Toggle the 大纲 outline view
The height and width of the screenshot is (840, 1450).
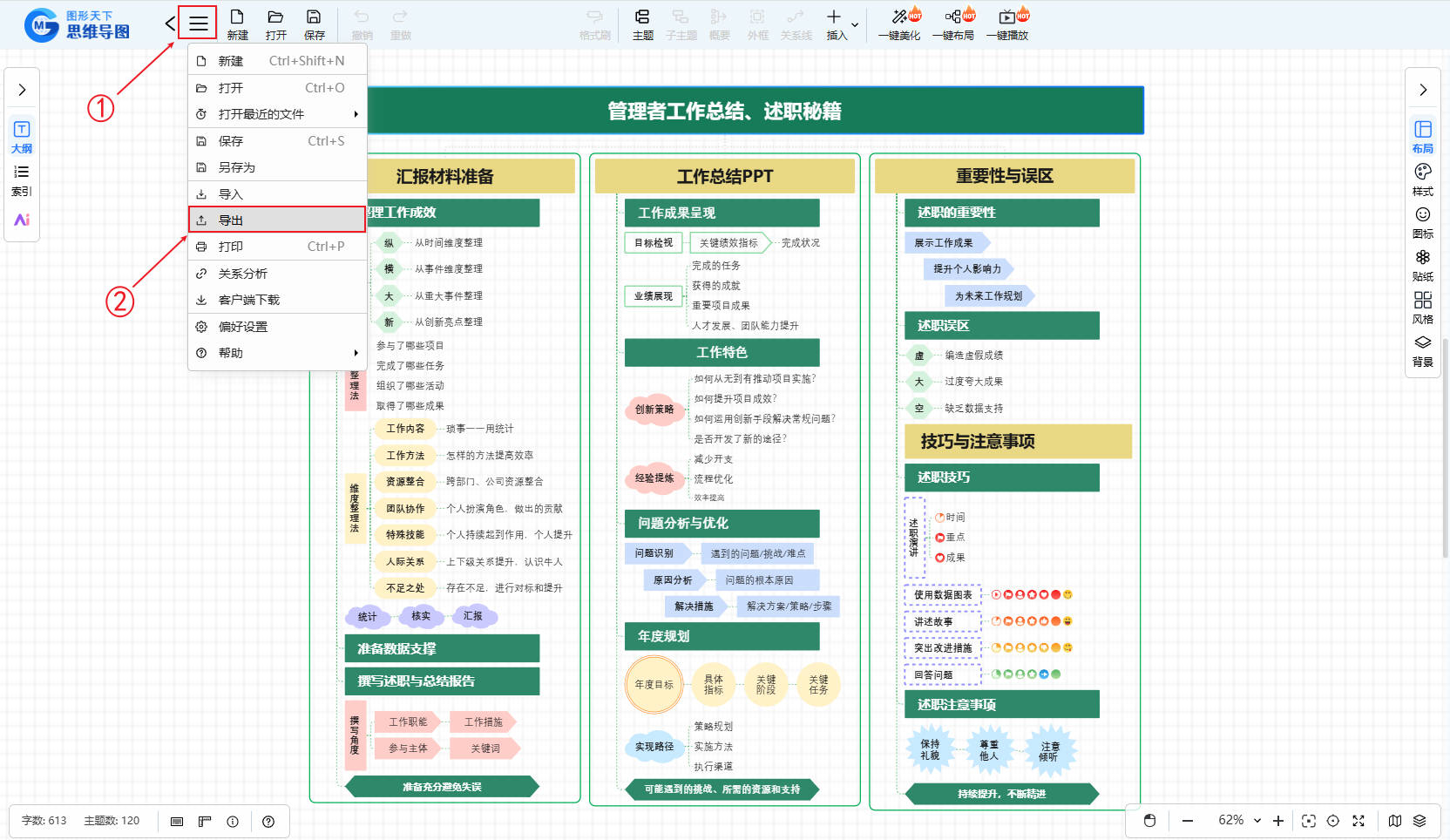point(22,136)
